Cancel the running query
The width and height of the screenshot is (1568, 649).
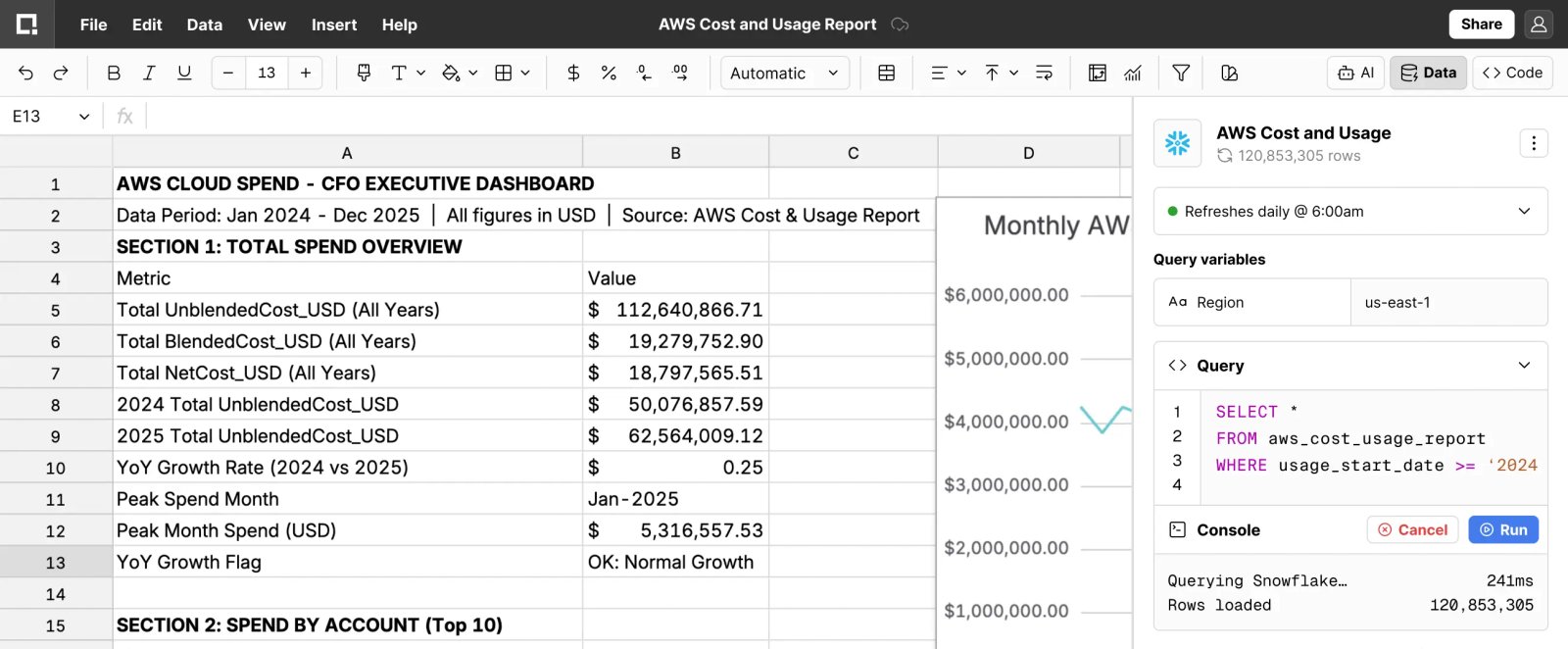[x=1412, y=529]
